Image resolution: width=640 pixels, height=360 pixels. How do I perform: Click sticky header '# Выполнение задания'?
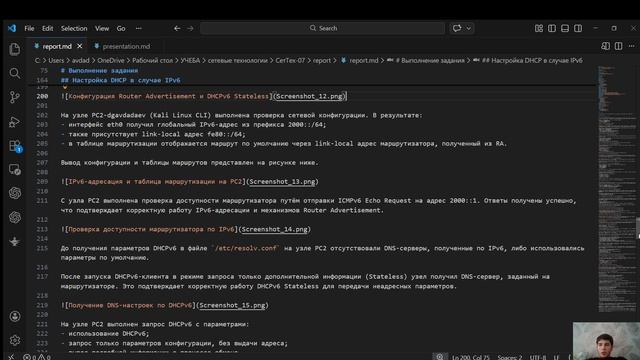click(100, 71)
